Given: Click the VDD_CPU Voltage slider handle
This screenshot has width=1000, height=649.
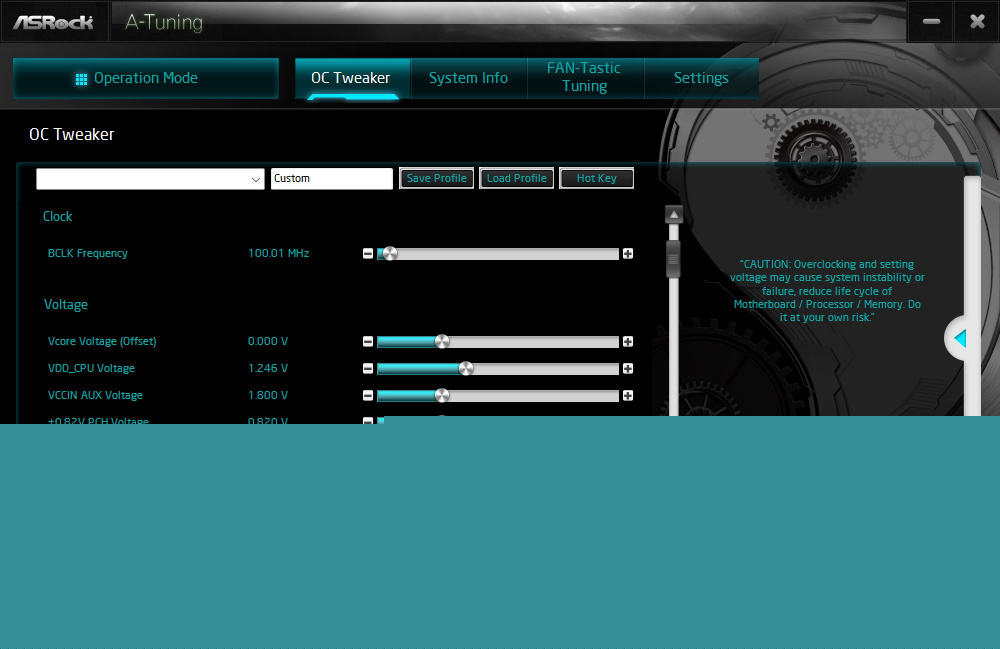Looking at the screenshot, I should 466,368.
